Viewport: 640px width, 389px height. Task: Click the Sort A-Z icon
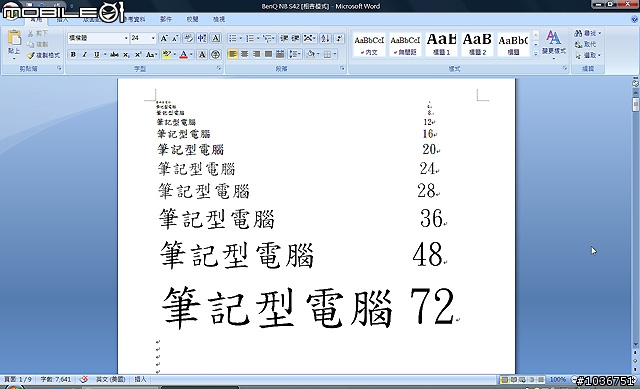tap(325, 38)
